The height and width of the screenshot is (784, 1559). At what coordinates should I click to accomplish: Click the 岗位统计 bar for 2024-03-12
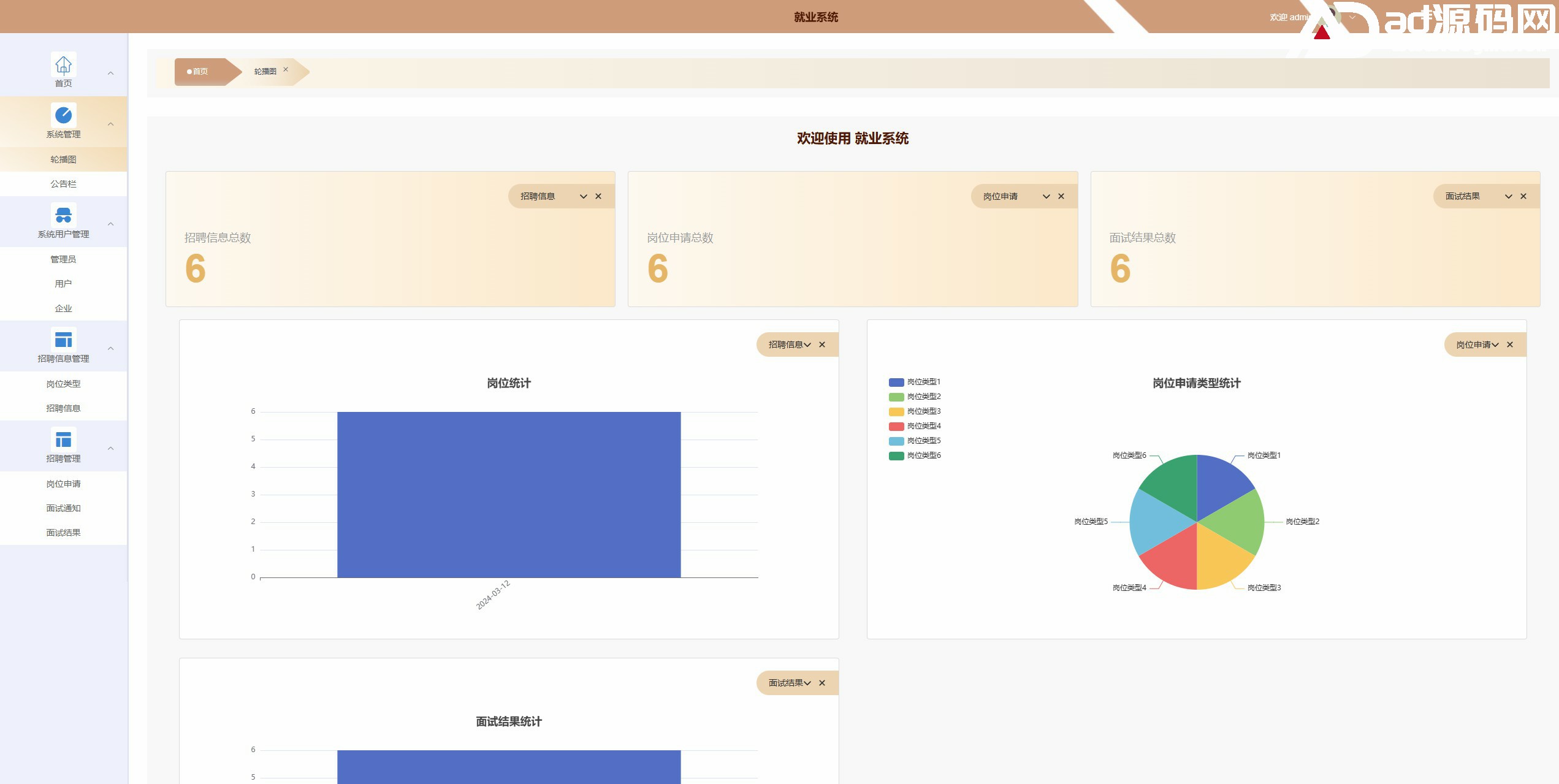pyautogui.click(x=509, y=495)
